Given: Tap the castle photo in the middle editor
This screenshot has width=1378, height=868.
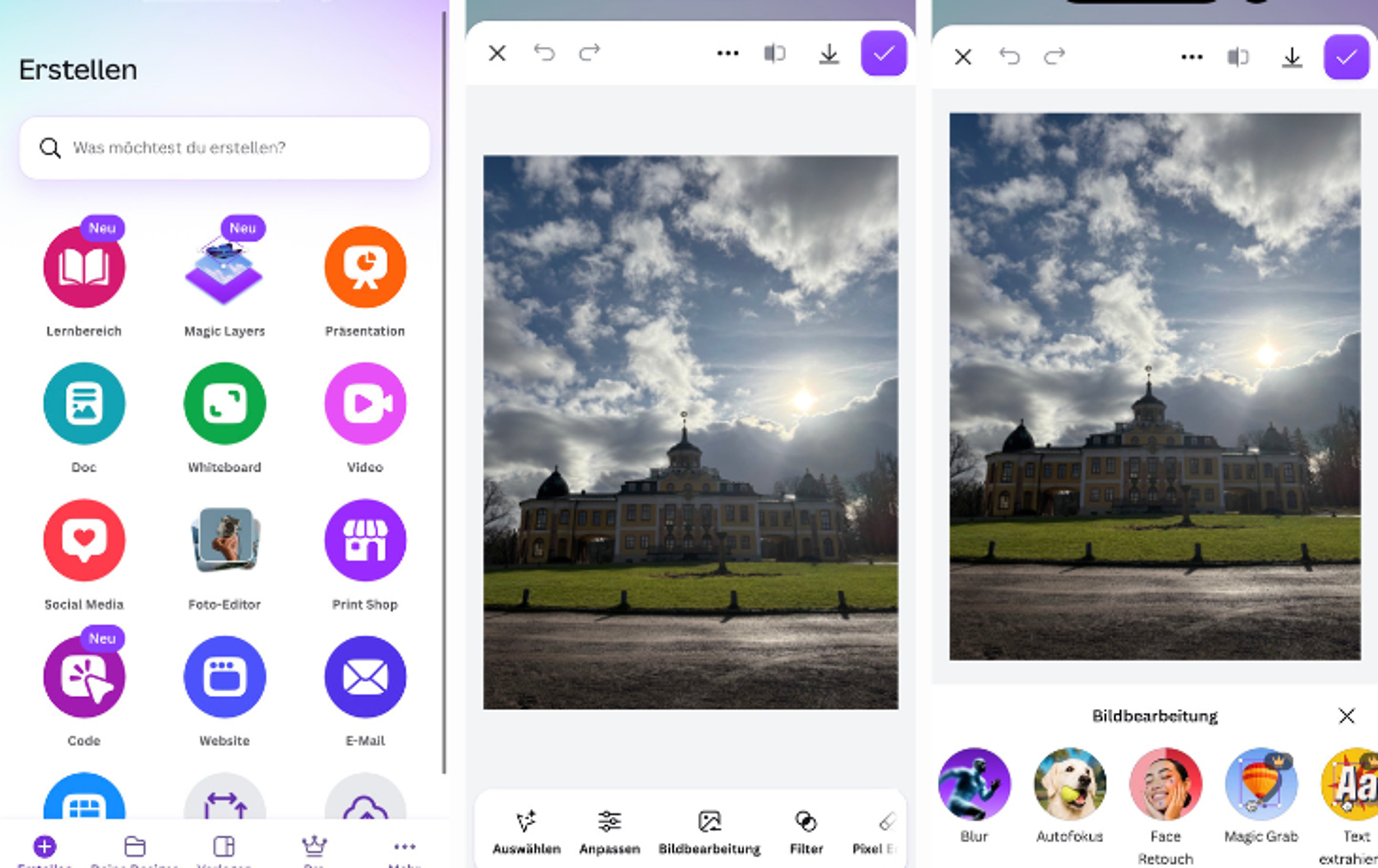Looking at the screenshot, I should pos(691,432).
